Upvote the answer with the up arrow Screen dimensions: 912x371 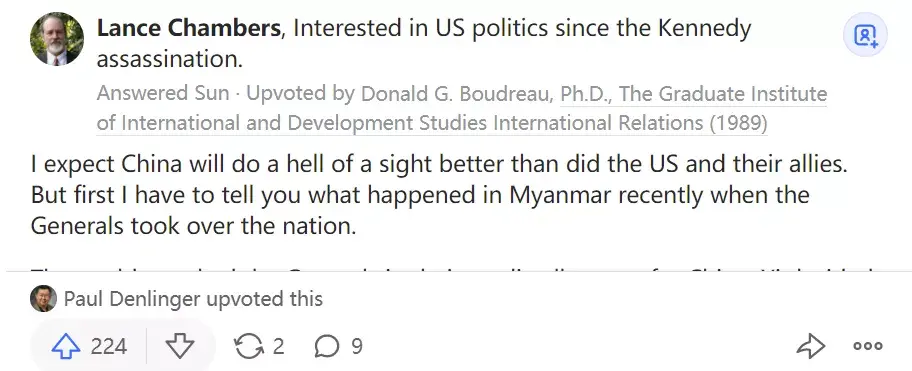pos(65,347)
